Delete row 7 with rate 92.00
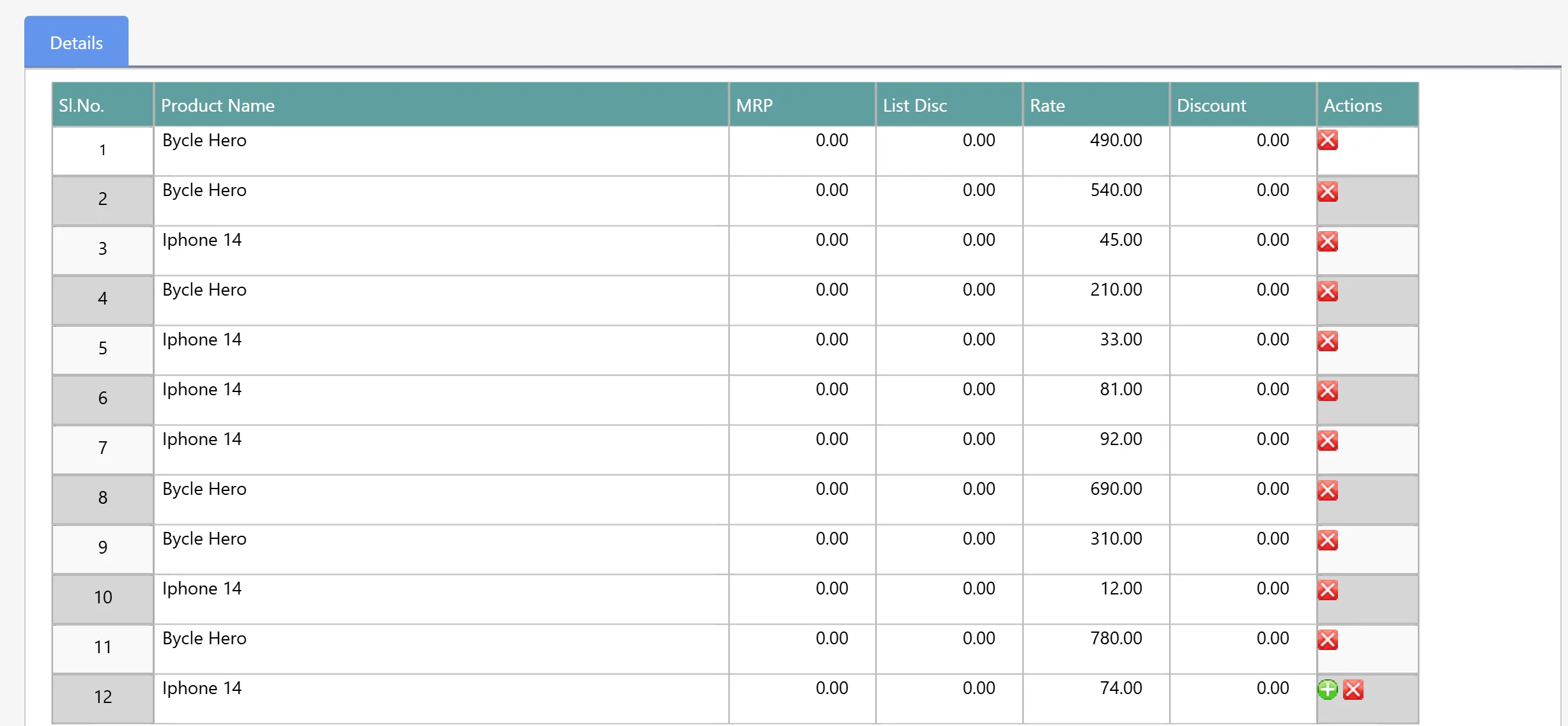Screen dimensions: 1568x726 [1328, 440]
